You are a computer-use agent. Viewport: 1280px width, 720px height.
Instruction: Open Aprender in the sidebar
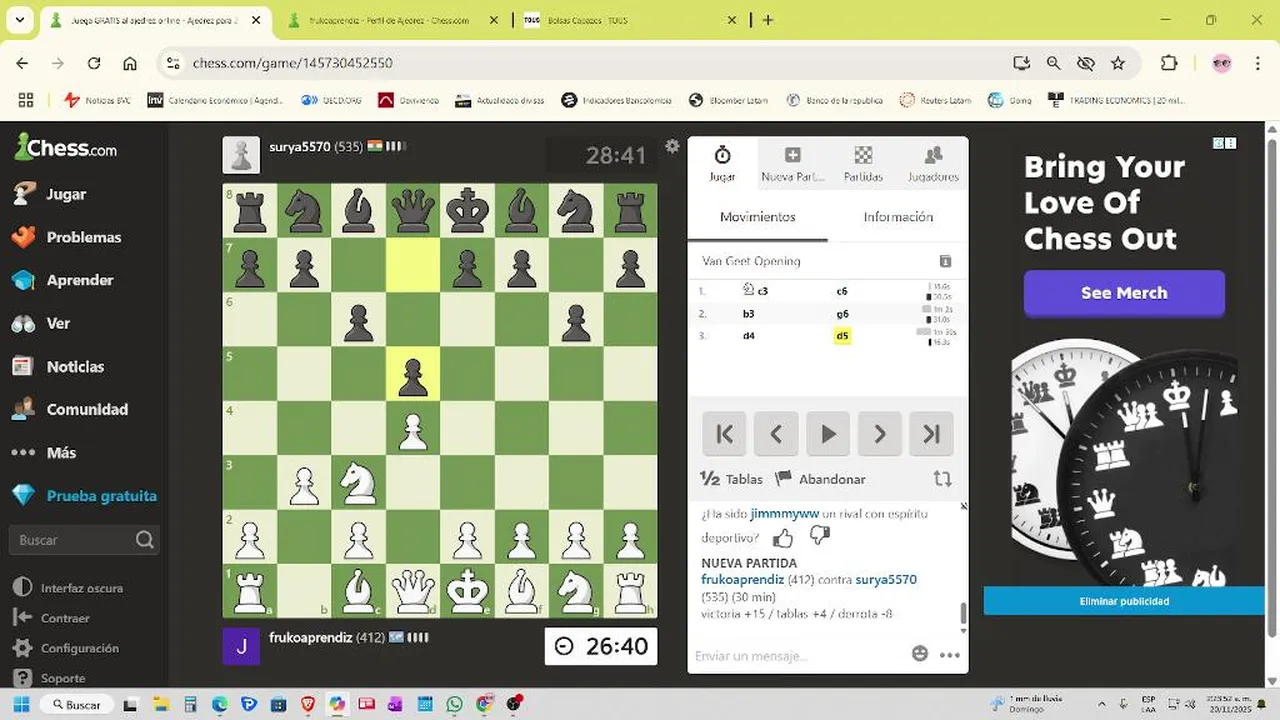coord(63,280)
